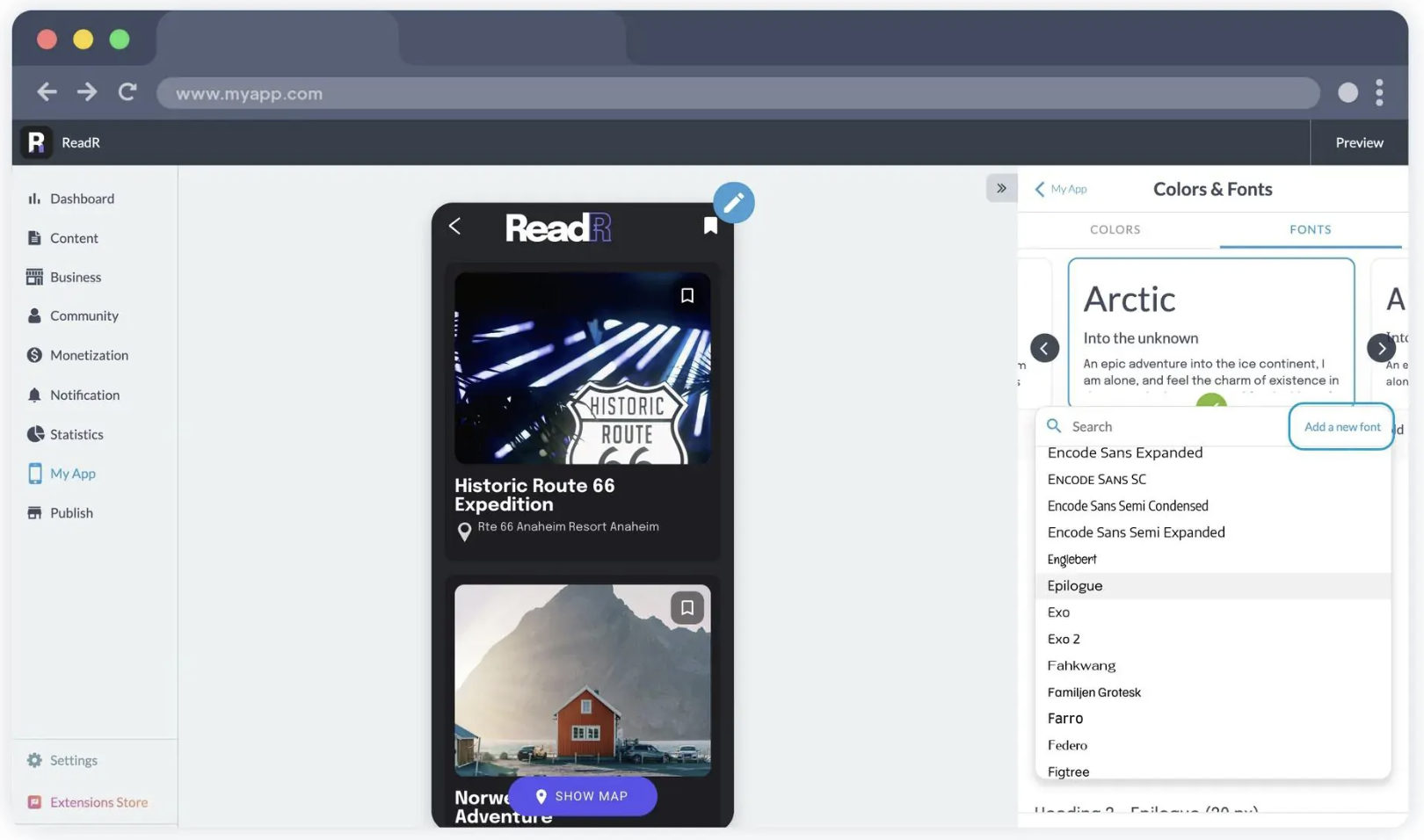Click the bookmark icon in phone header

(x=710, y=227)
